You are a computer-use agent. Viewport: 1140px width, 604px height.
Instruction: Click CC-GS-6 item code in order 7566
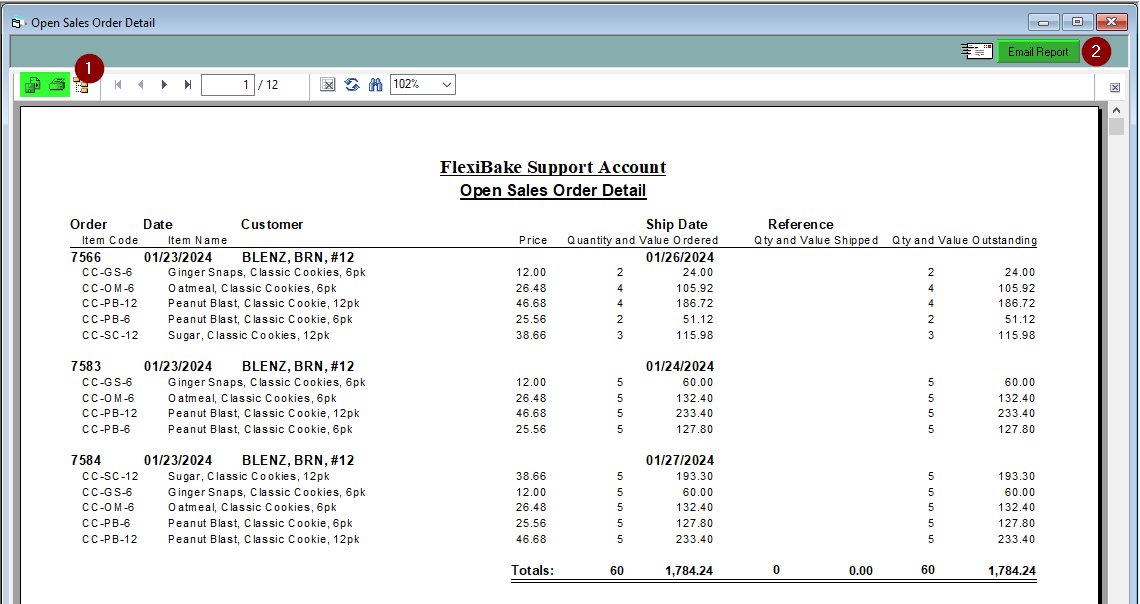107,273
